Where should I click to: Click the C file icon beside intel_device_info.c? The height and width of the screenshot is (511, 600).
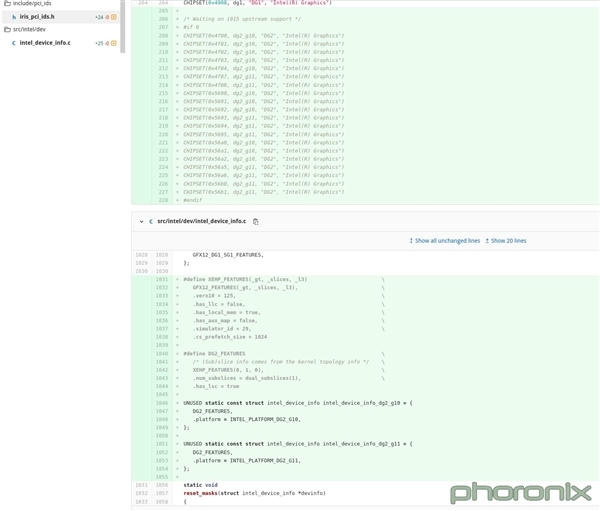pyautogui.click(x=14, y=43)
